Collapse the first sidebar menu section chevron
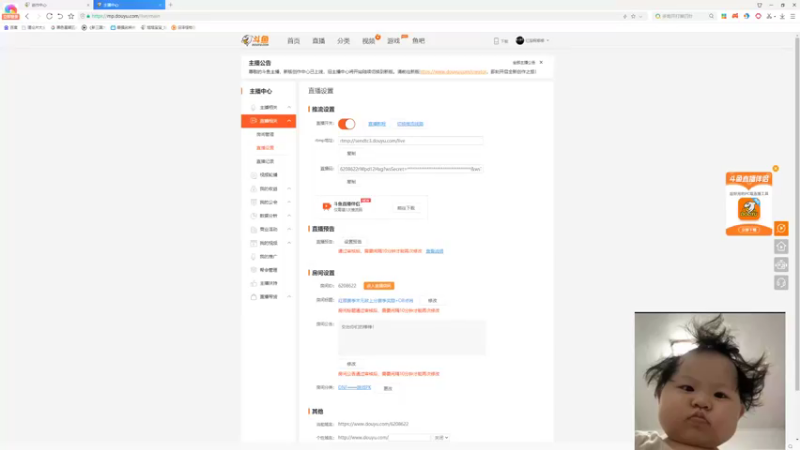 pos(289,107)
